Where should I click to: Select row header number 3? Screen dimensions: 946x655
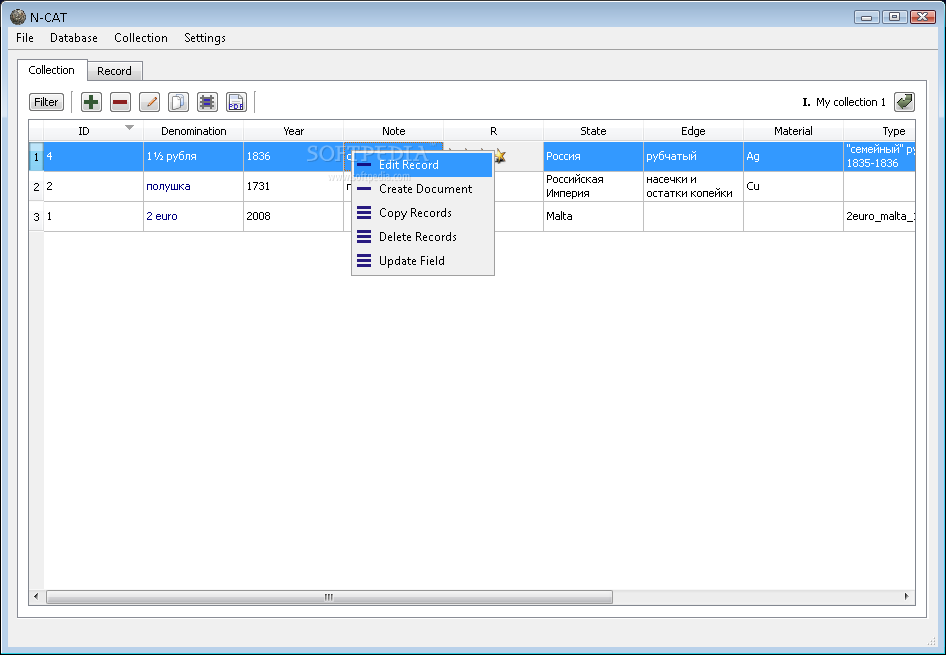pos(36,217)
